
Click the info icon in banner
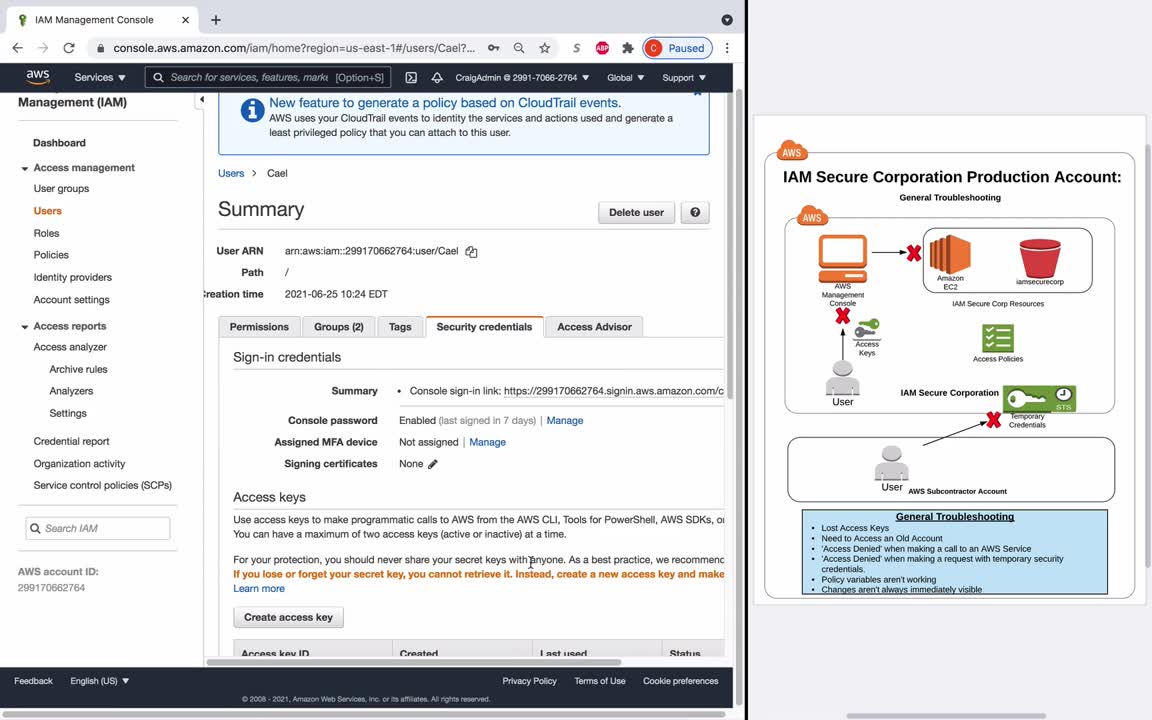click(252, 110)
